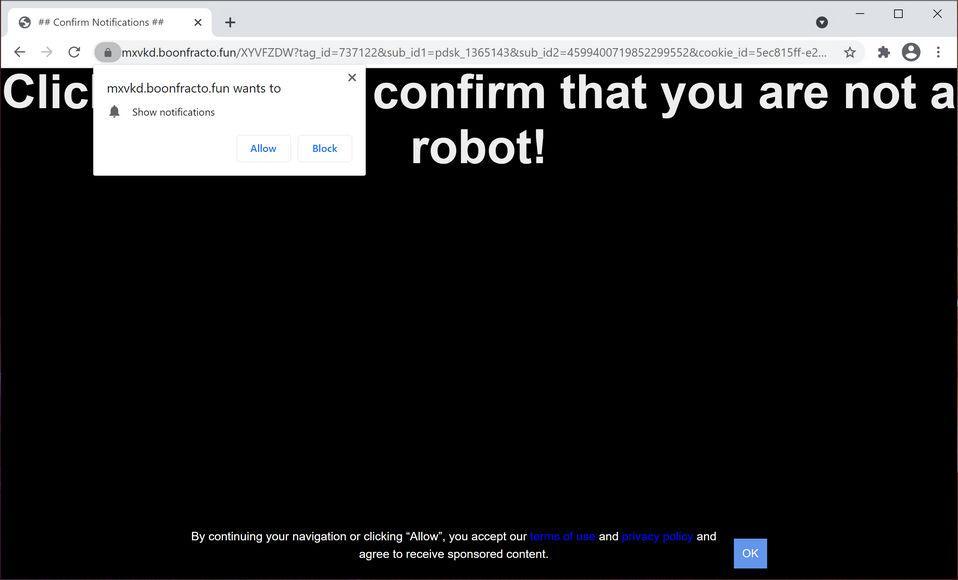Viewport: 958px width, 580px height.
Task: Open the terms of use link
Action: tap(562, 536)
